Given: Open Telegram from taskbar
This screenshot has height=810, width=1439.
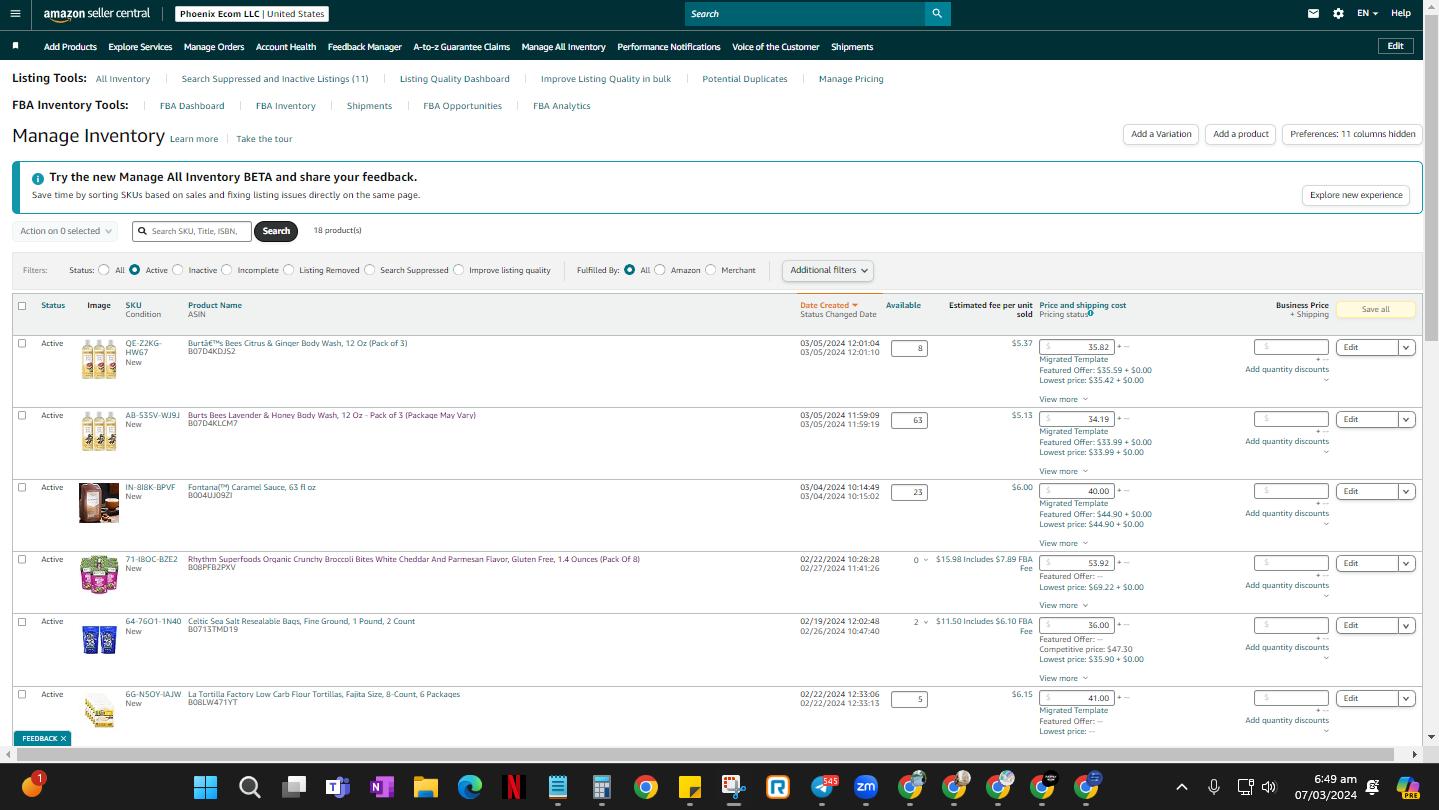Looking at the screenshot, I should click(822, 787).
